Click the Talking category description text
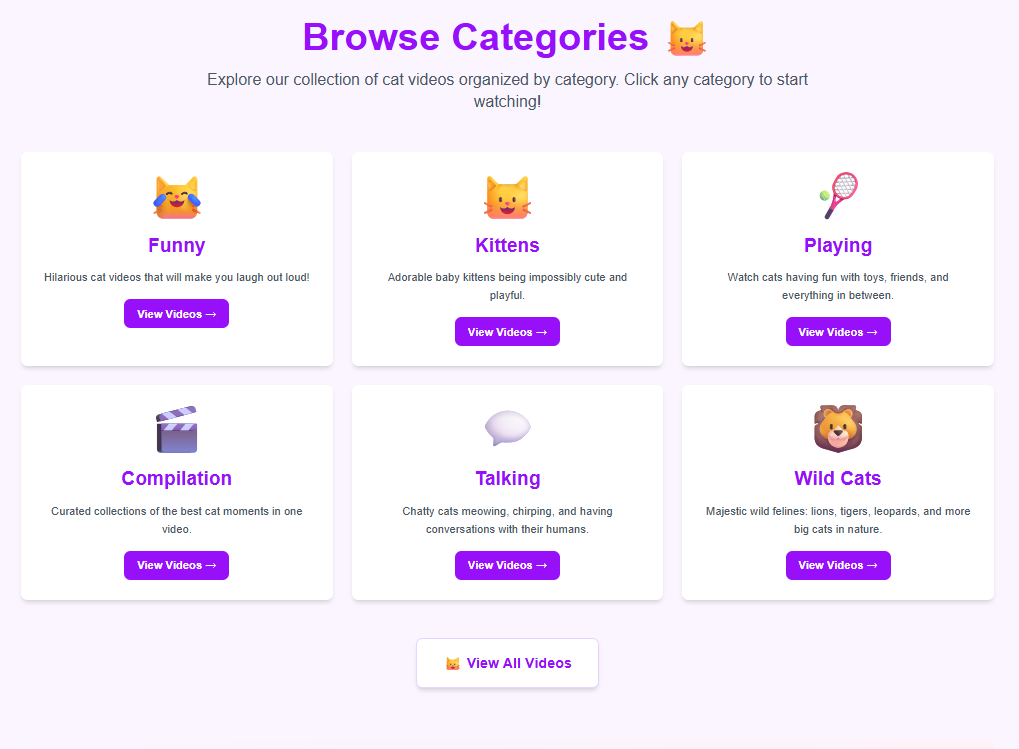 (507, 520)
